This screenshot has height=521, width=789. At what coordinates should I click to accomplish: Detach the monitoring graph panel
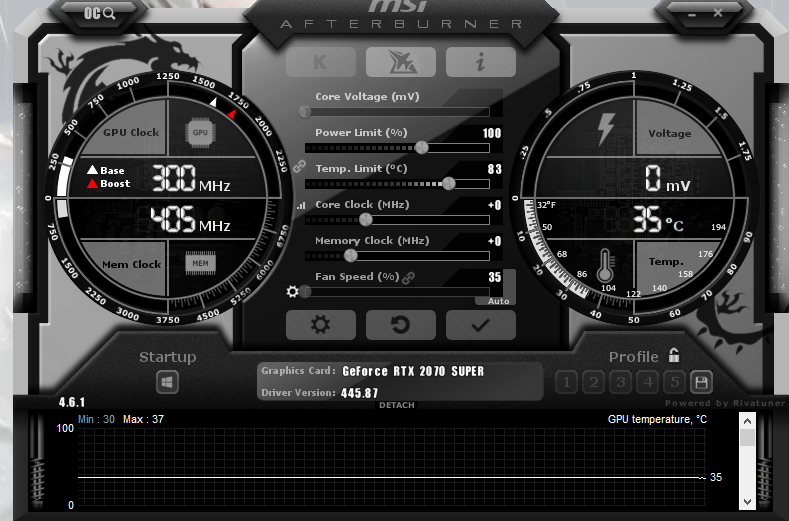click(x=397, y=405)
